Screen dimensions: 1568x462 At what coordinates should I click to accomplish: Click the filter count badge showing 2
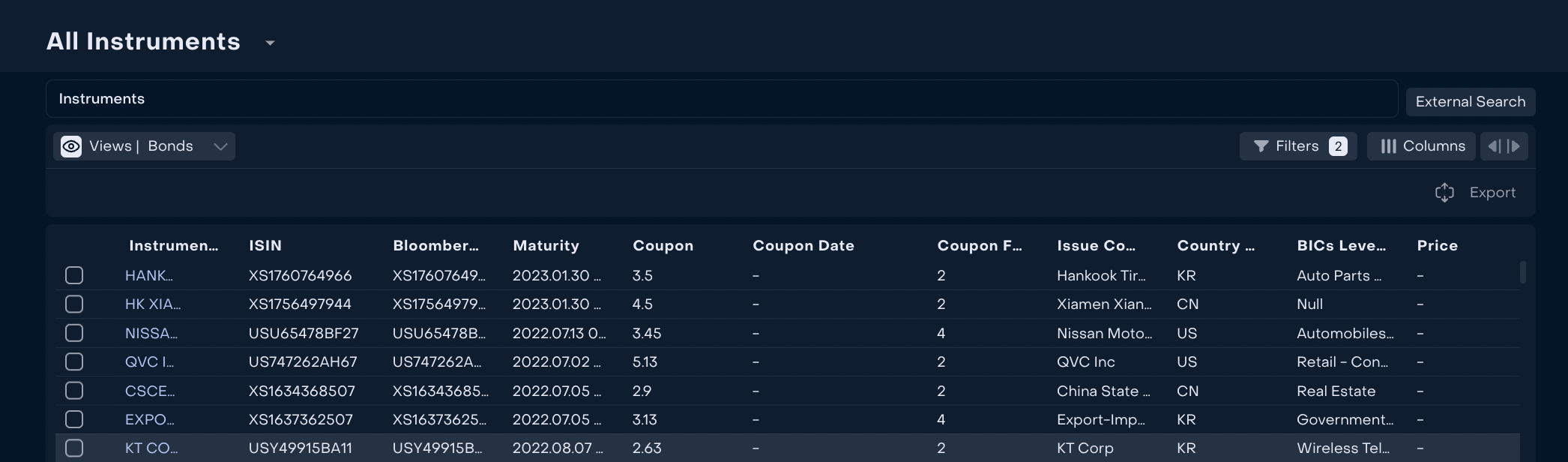1338,146
